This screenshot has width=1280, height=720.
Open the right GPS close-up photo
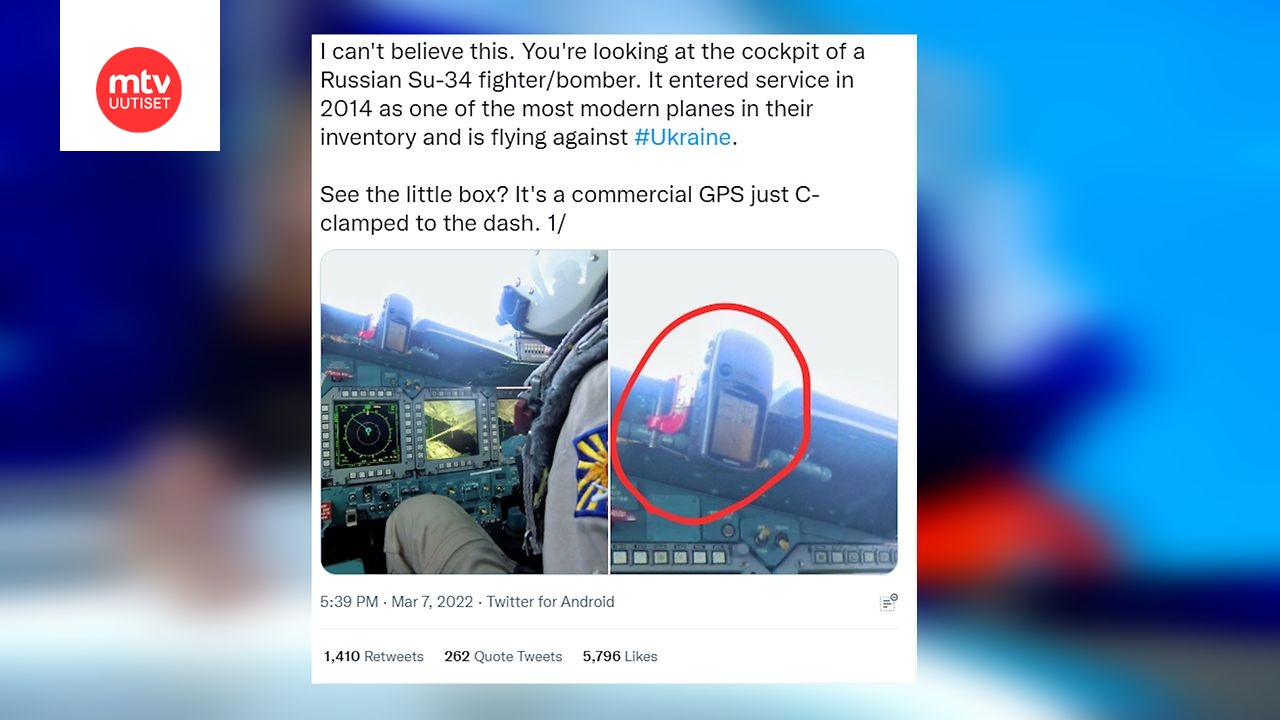(754, 411)
